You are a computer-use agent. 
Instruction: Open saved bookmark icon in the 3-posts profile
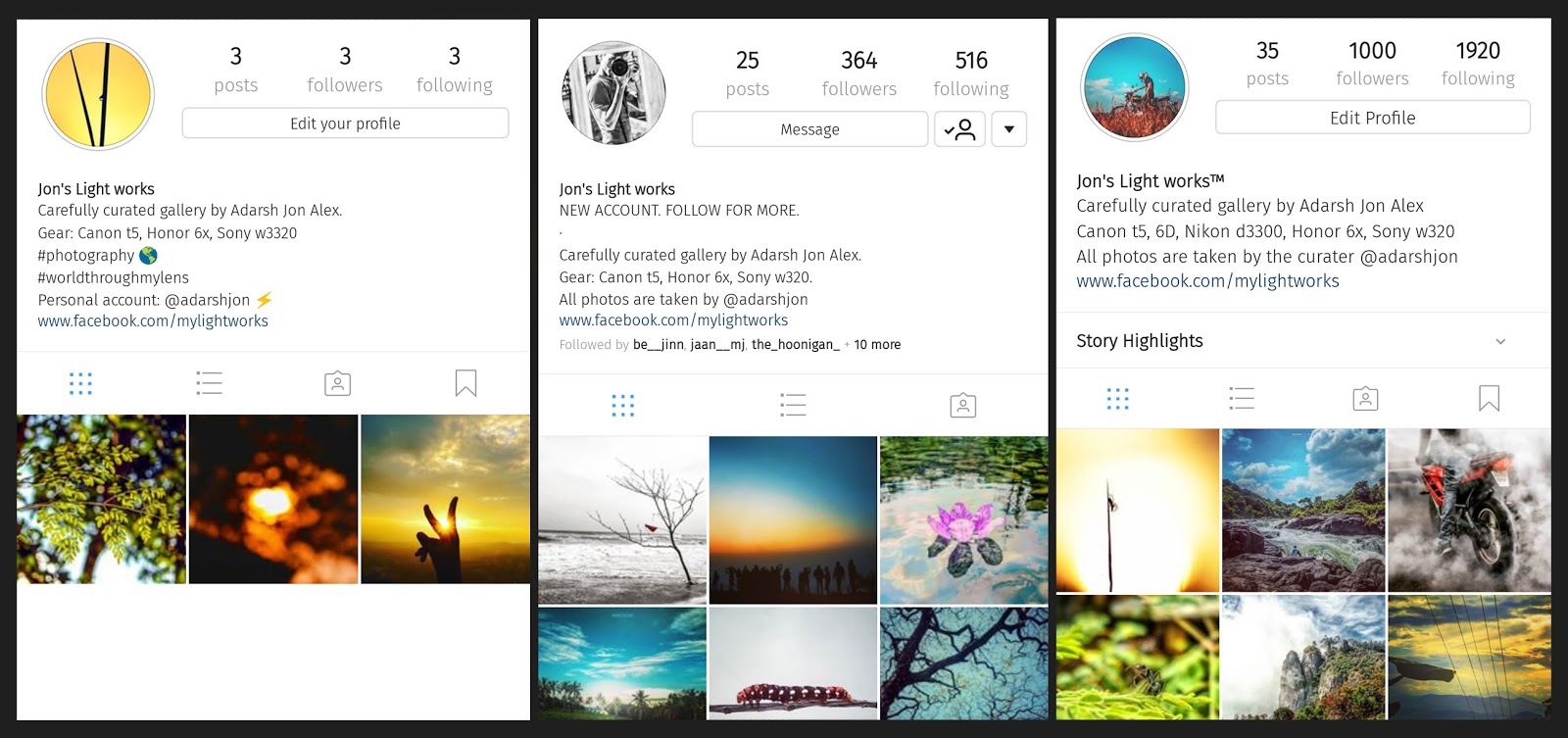click(466, 383)
